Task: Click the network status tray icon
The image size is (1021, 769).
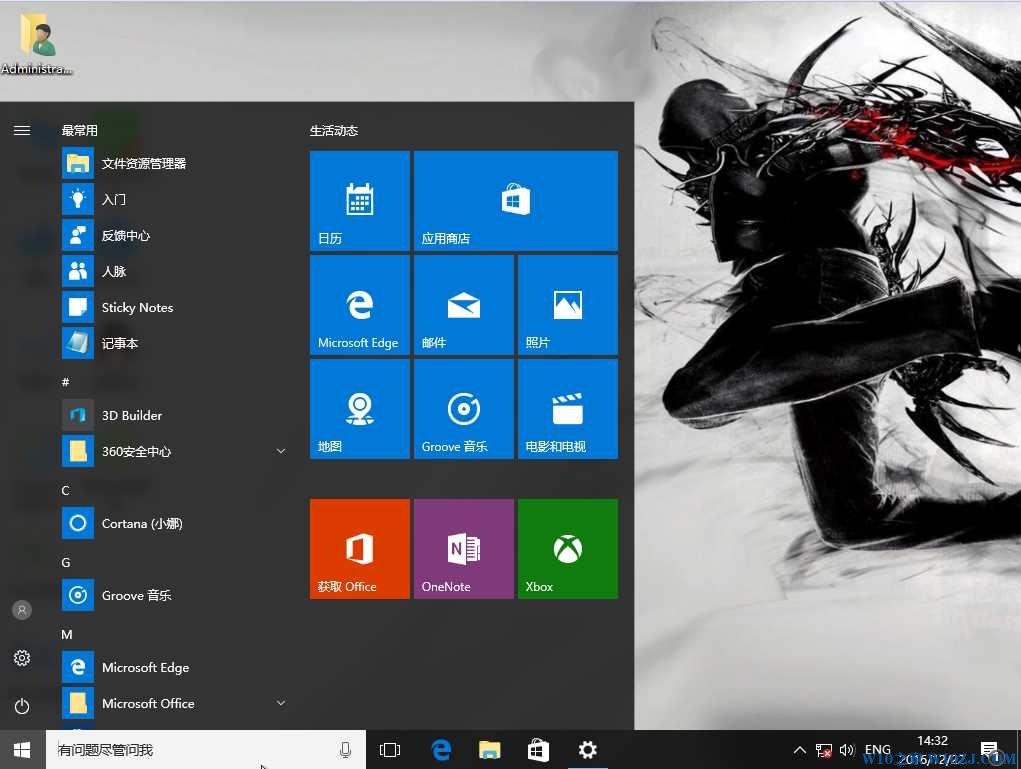Action: pyautogui.click(x=824, y=751)
